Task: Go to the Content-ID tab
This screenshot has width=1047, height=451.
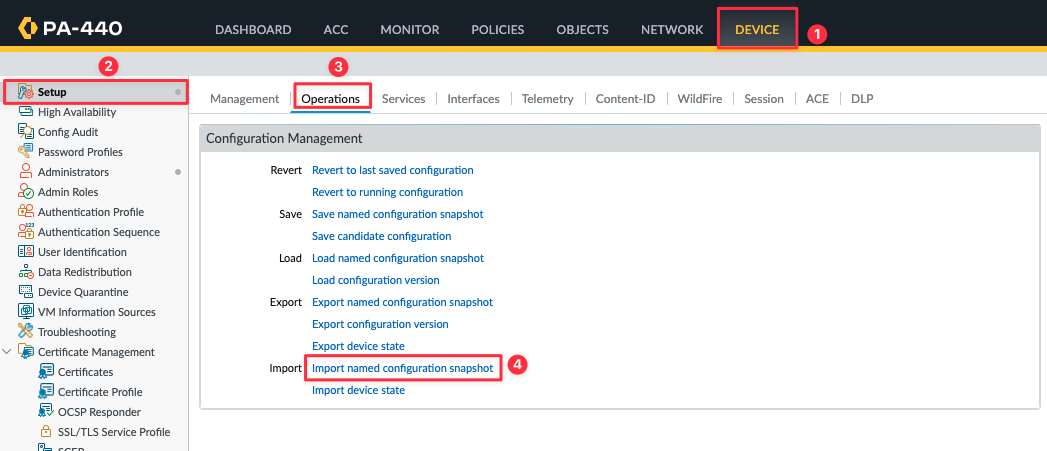Action: tap(626, 99)
